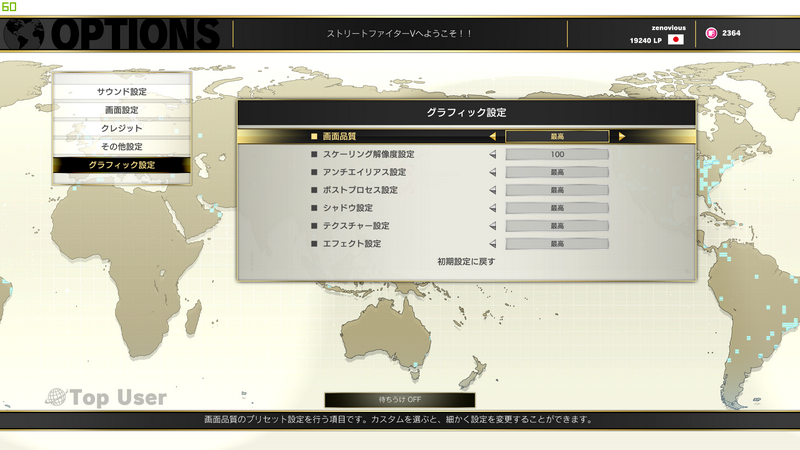Click left arrow for テクスチャー設定

coord(492,226)
